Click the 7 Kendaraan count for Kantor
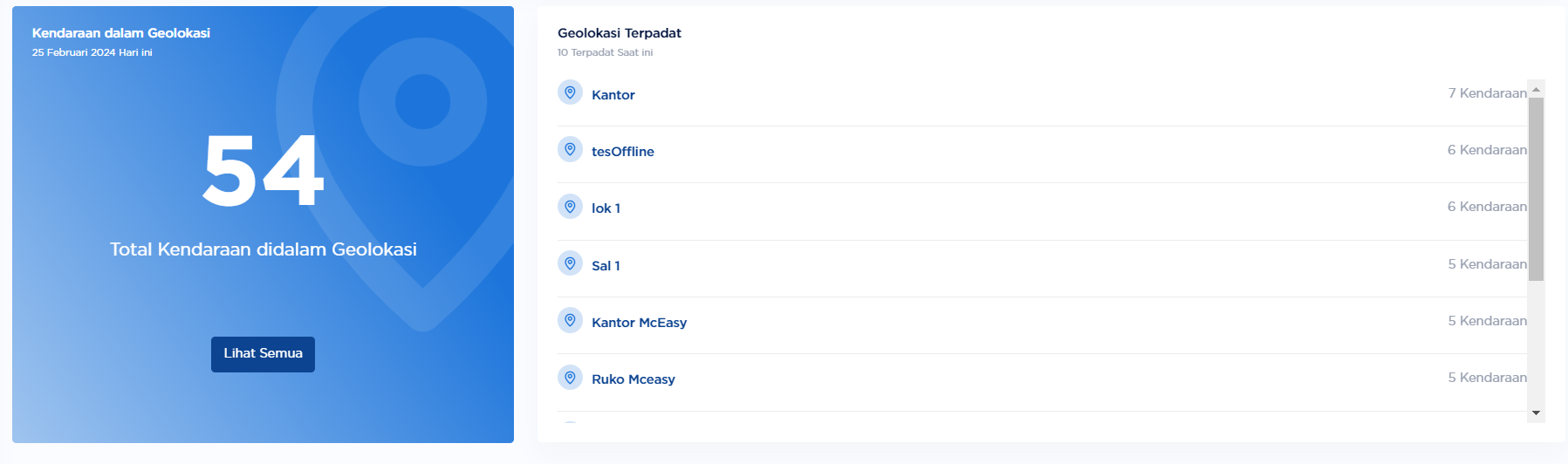1568x464 pixels. (1488, 93)
